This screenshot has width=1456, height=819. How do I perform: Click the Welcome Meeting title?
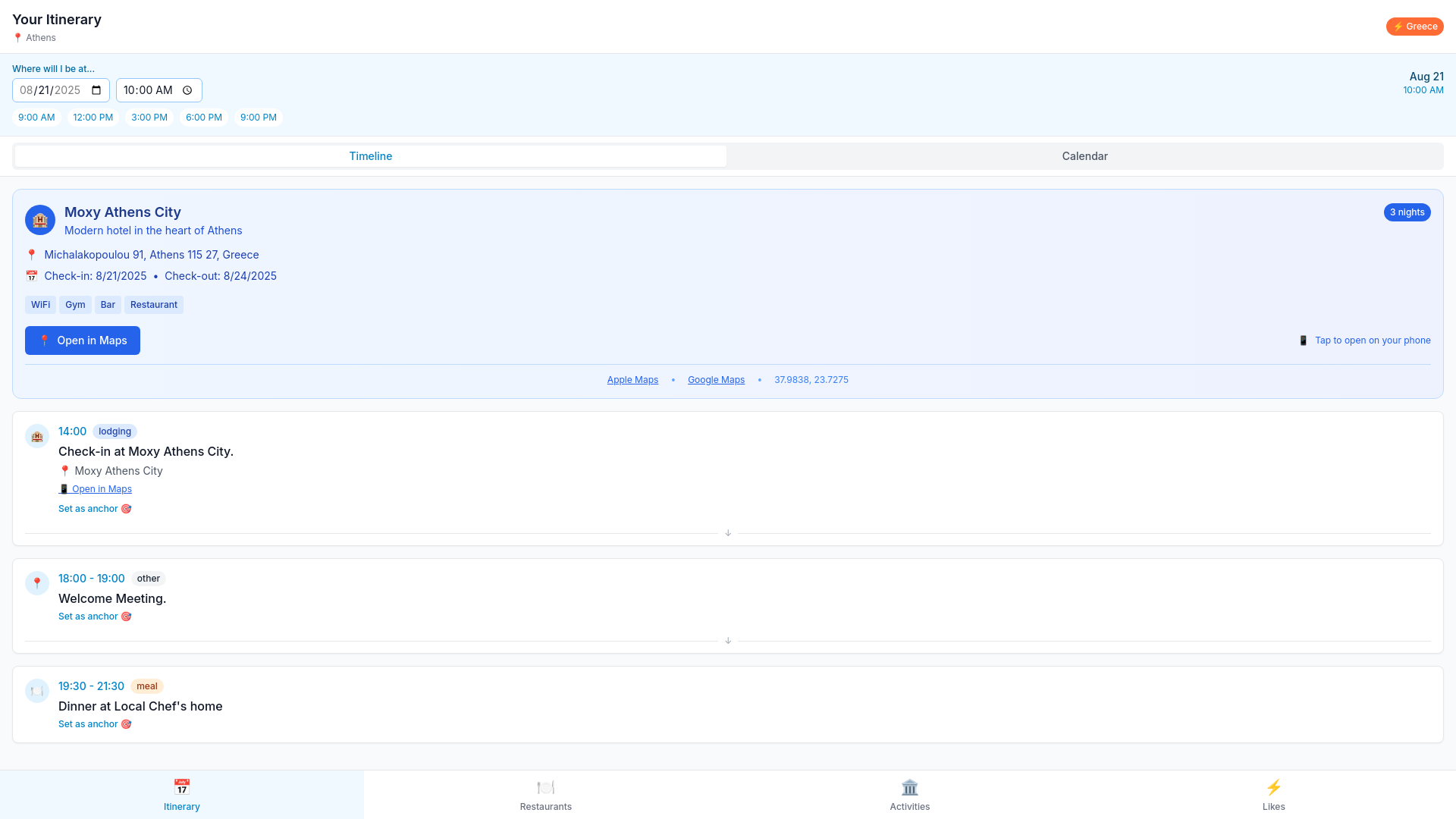112,598
